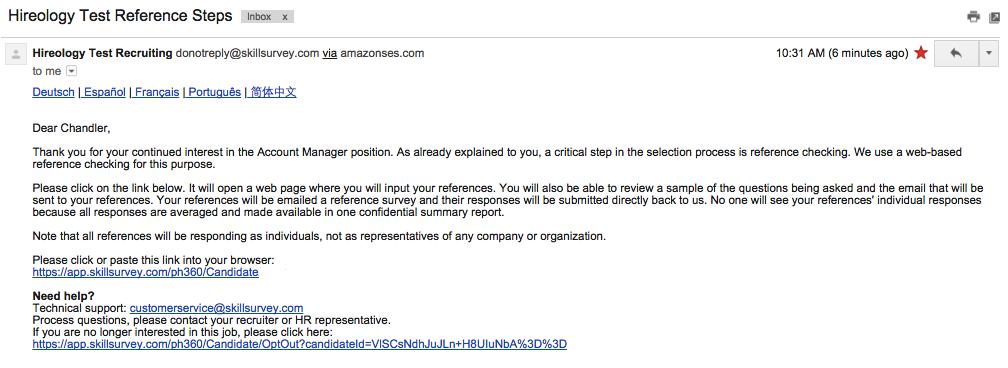Viewport: 1008px width, 368px height.
Task: Switch language to Français
Action: point(157,93)
